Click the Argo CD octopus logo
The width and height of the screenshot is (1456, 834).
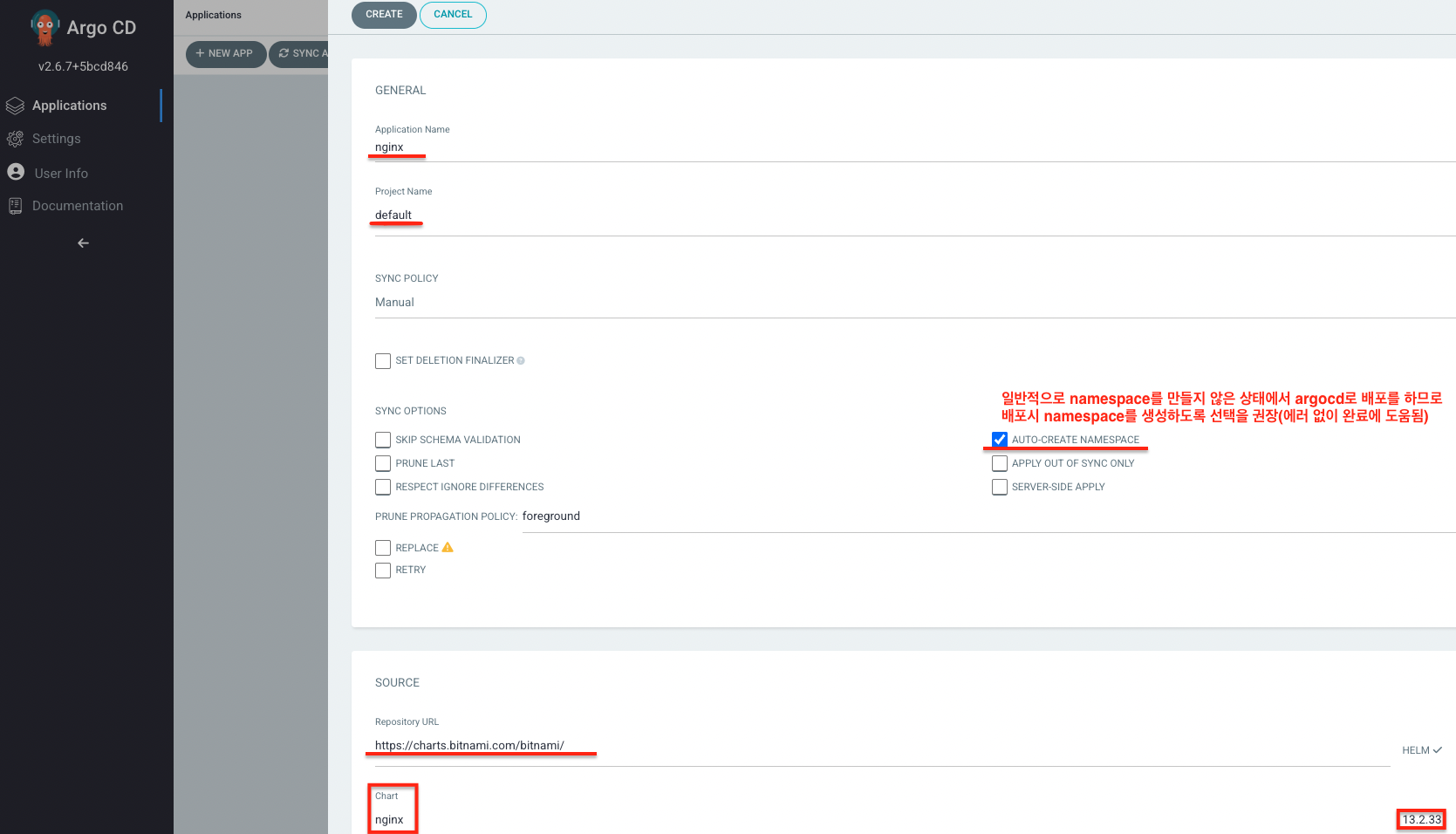click(44, 28)
